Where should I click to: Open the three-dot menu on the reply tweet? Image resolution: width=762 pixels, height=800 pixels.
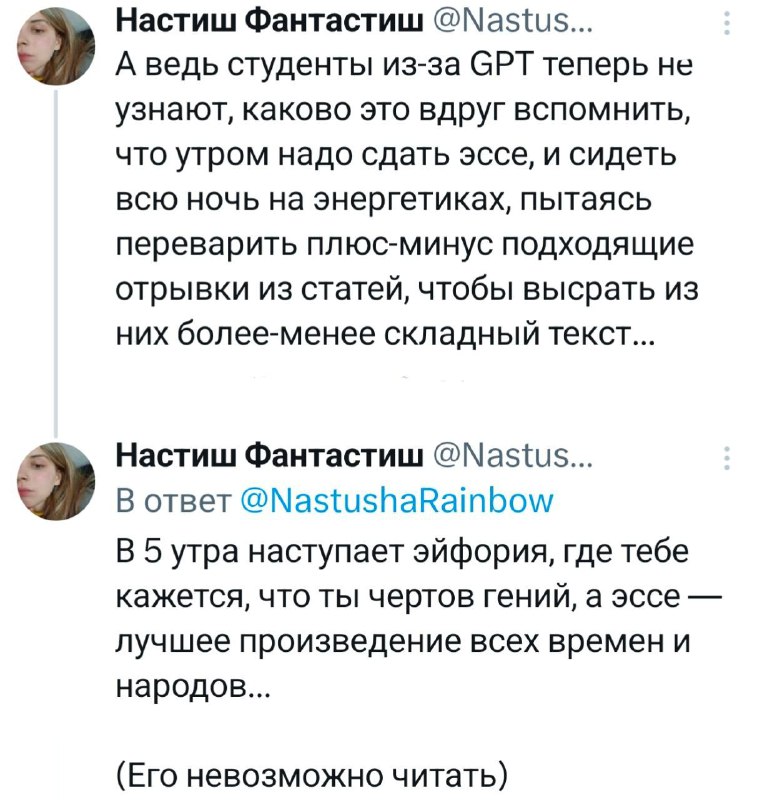(x=726, y=457)
